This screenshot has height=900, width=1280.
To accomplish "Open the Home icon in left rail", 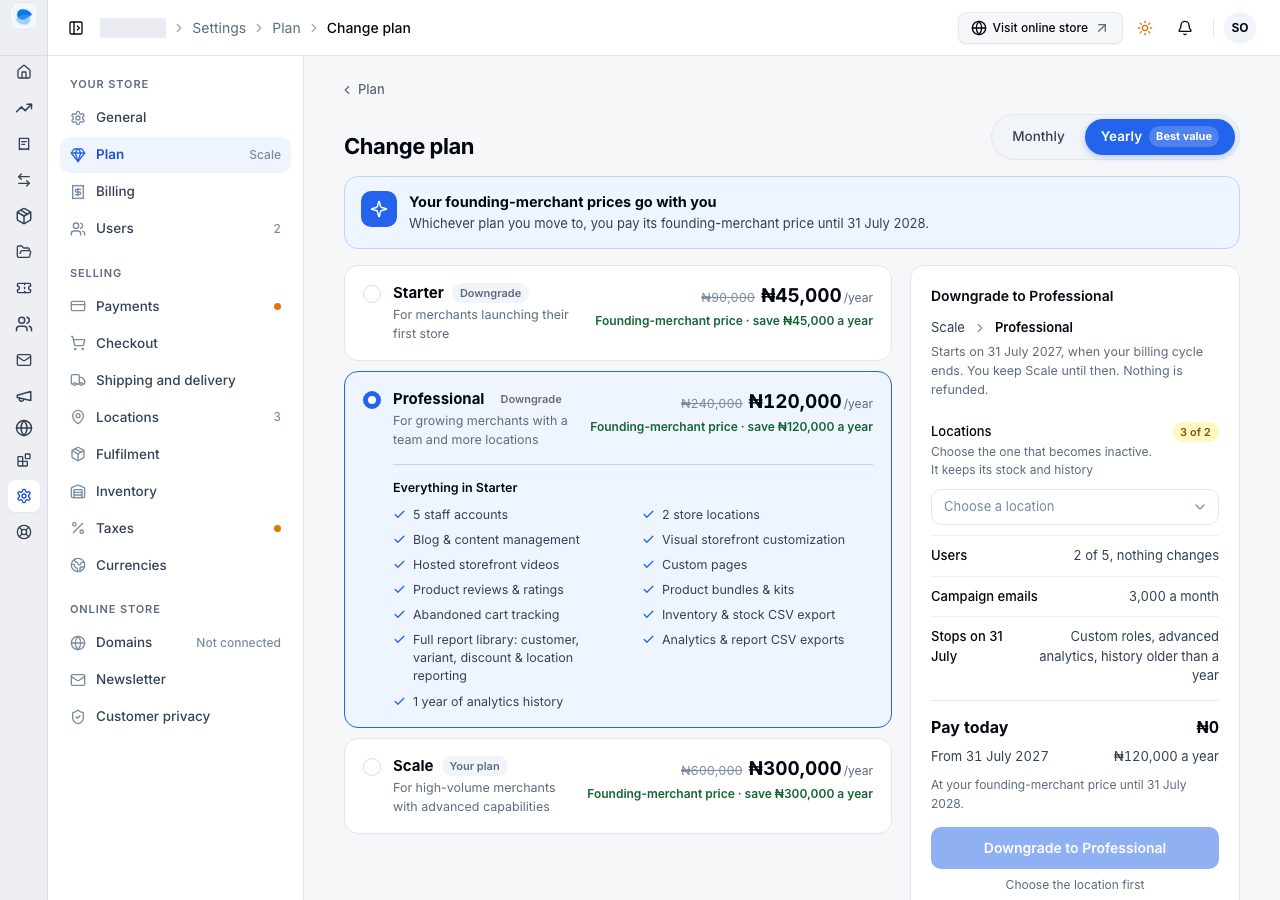I will (24, 72).
